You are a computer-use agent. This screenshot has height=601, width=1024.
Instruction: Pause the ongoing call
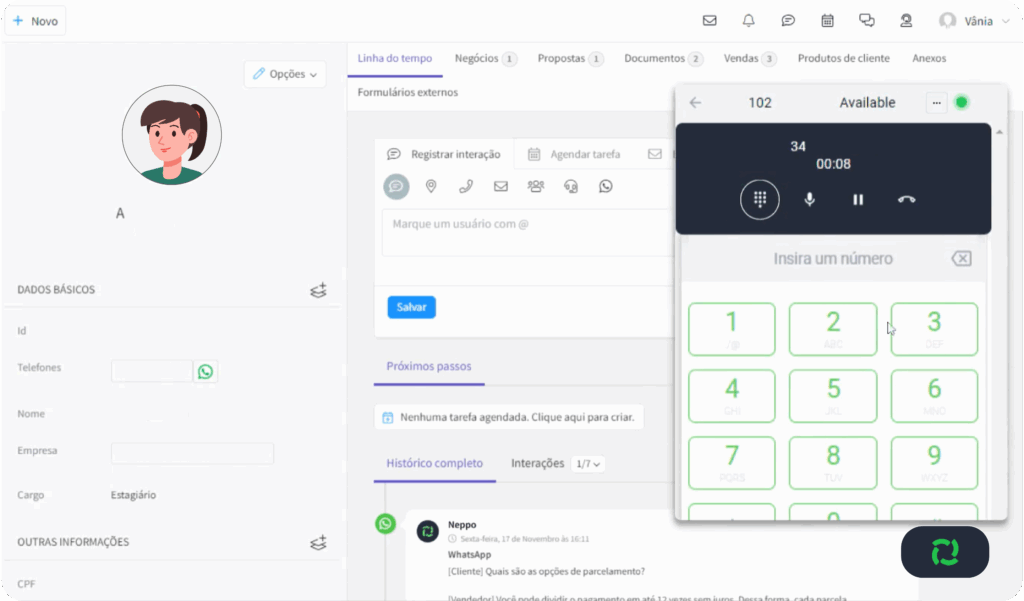point(858,199)
